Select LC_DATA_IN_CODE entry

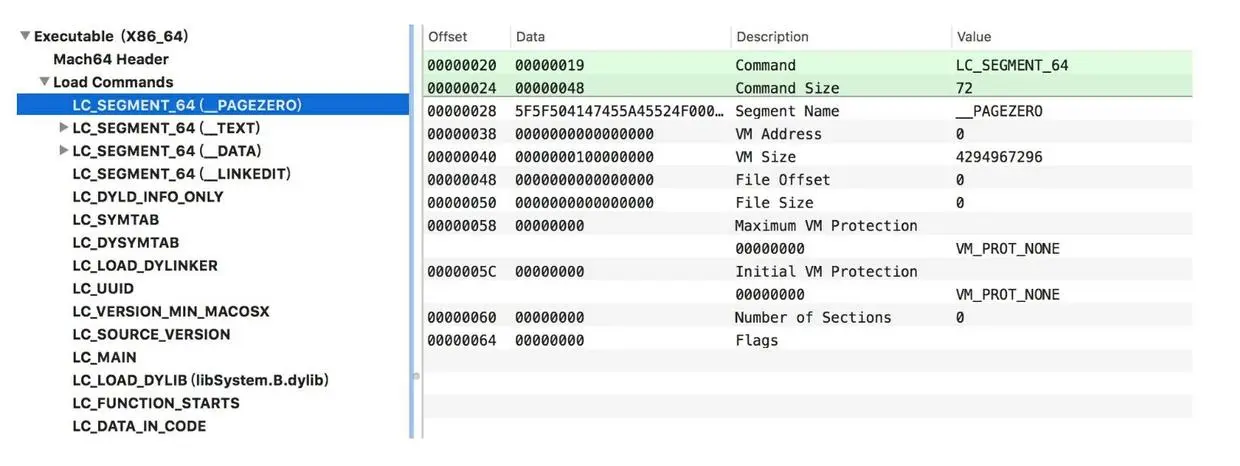click(139, 427)
